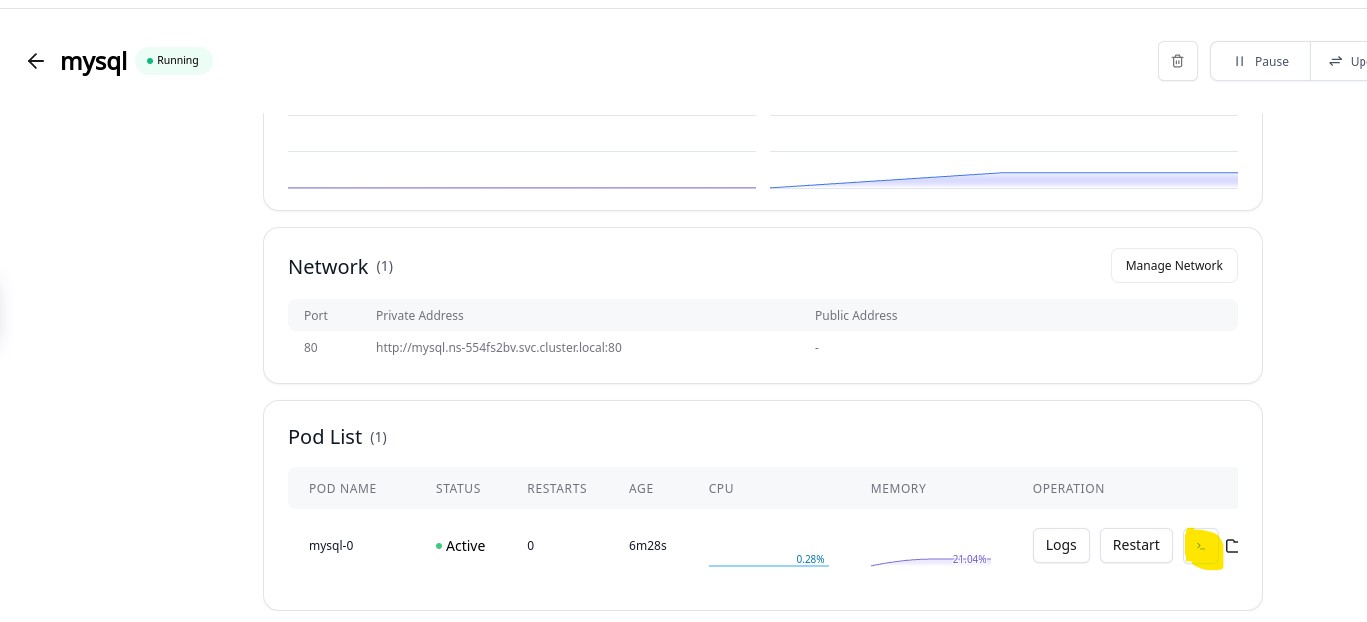Copy the private address URL

498,348
